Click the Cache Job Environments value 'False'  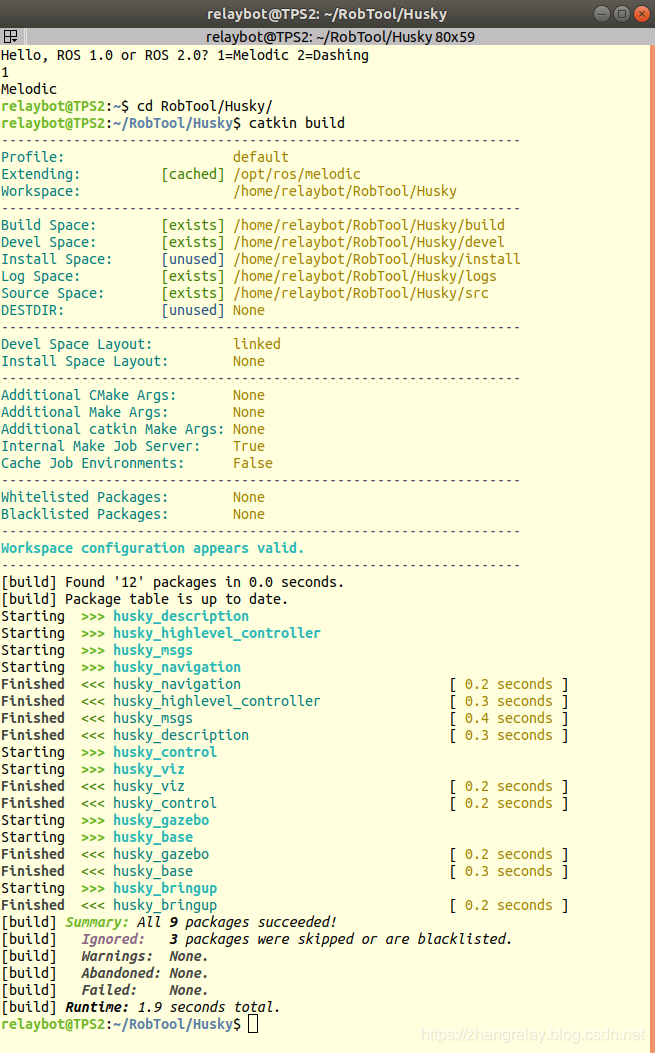coord(253,463)
